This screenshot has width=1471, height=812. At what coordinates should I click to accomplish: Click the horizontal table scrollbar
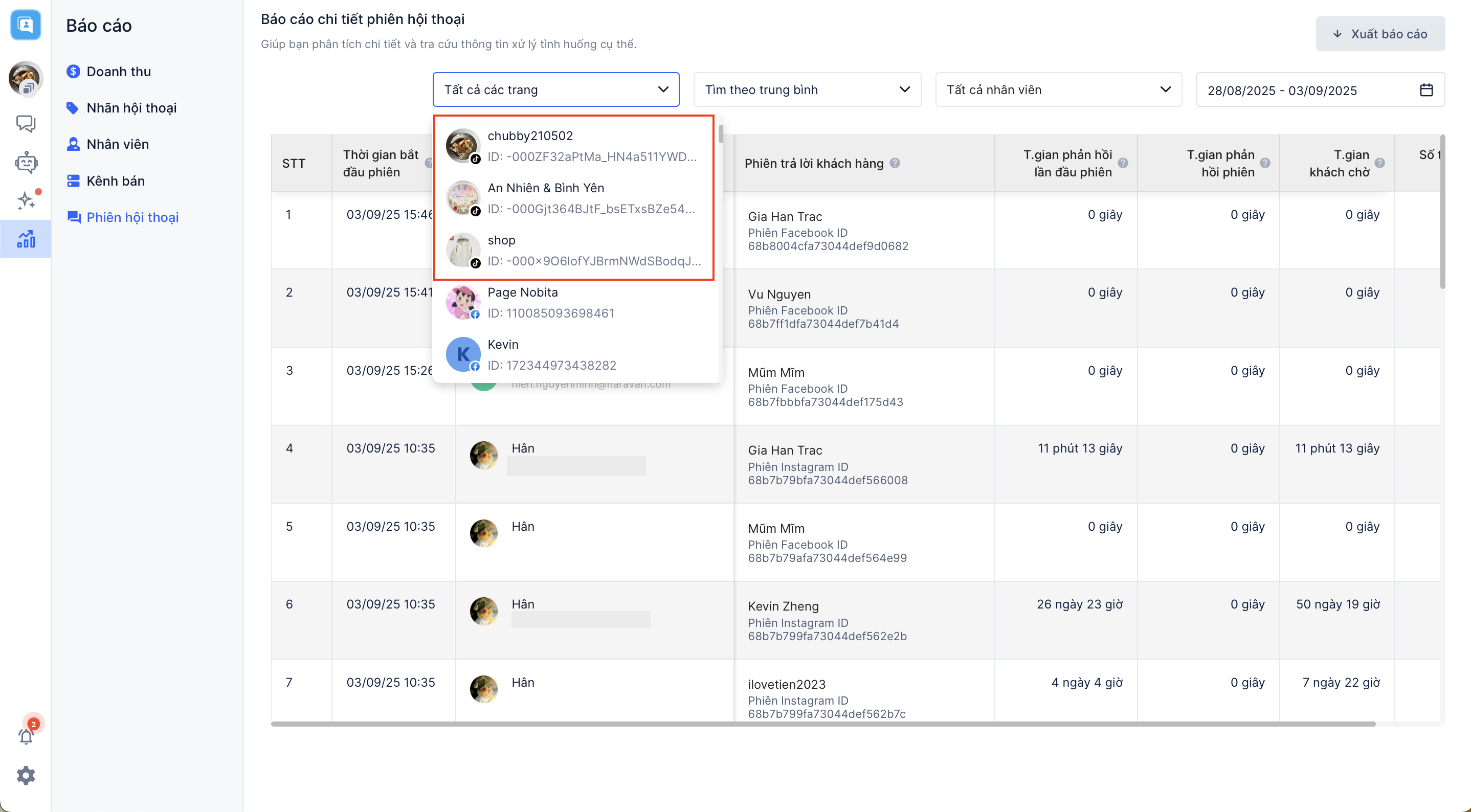point(822,724)
